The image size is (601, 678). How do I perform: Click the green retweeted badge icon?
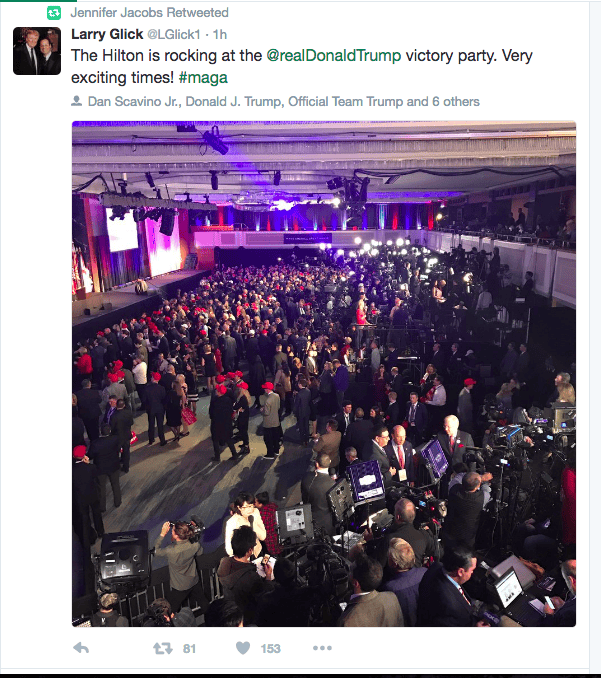(x=54, y=13)
